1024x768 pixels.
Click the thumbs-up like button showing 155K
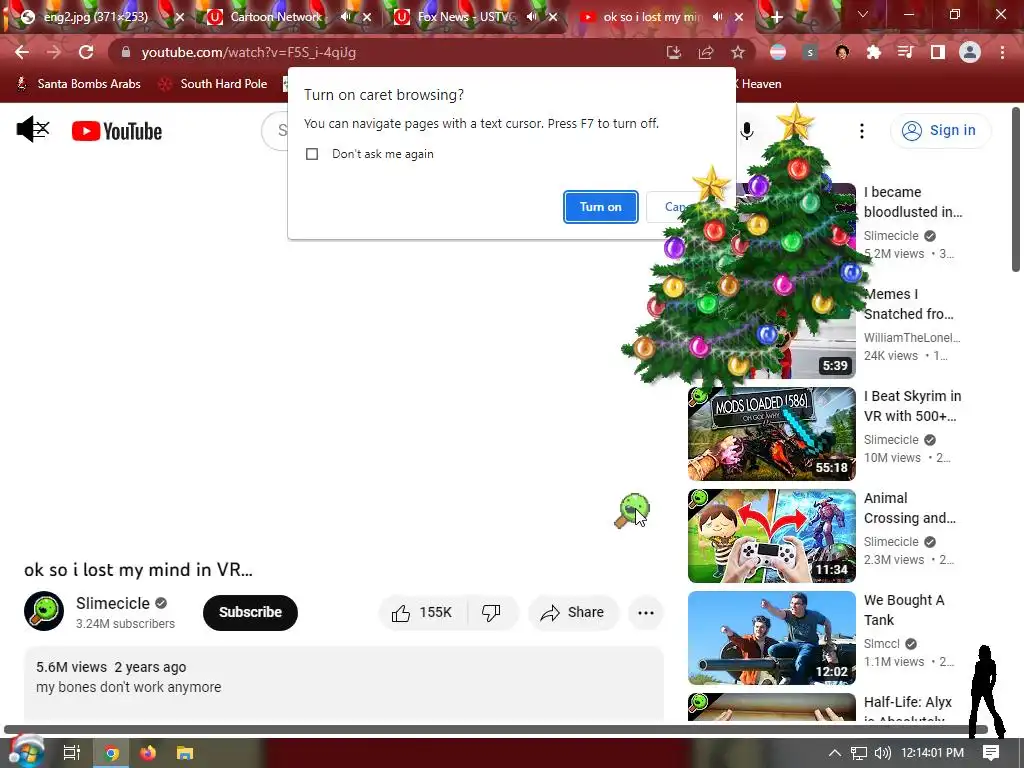pos(422,613)
